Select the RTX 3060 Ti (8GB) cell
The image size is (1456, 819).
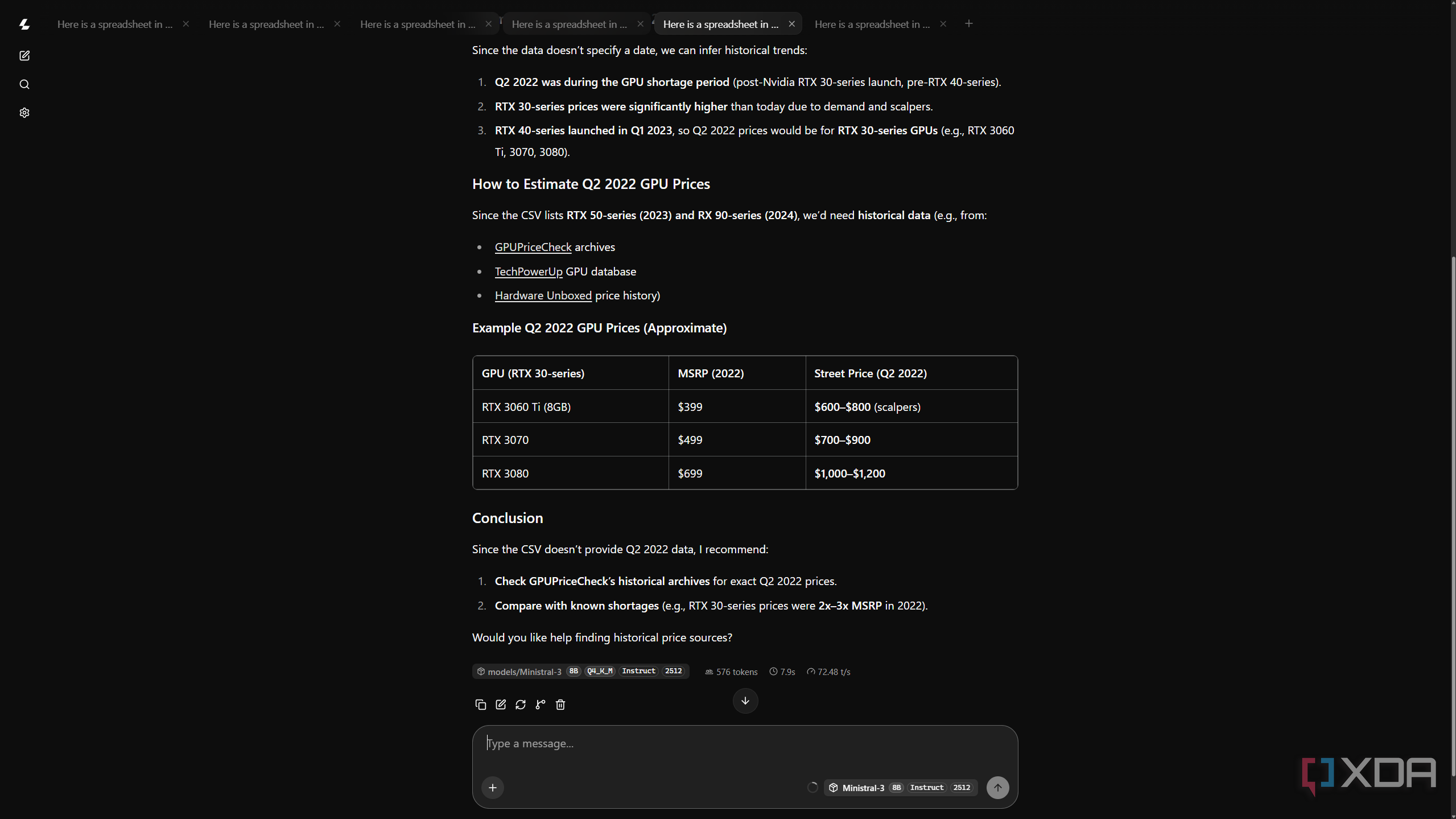570,406
